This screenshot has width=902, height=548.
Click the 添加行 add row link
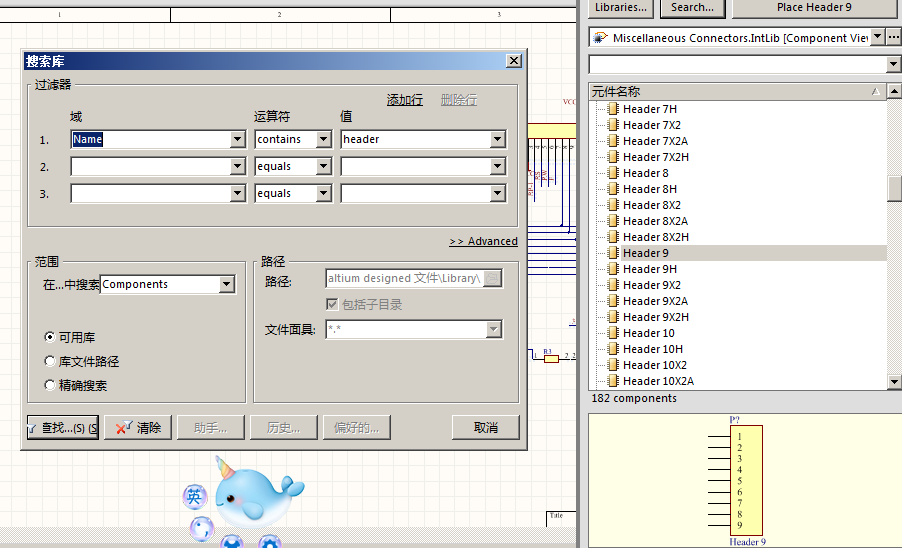click(x=404, y=99)
